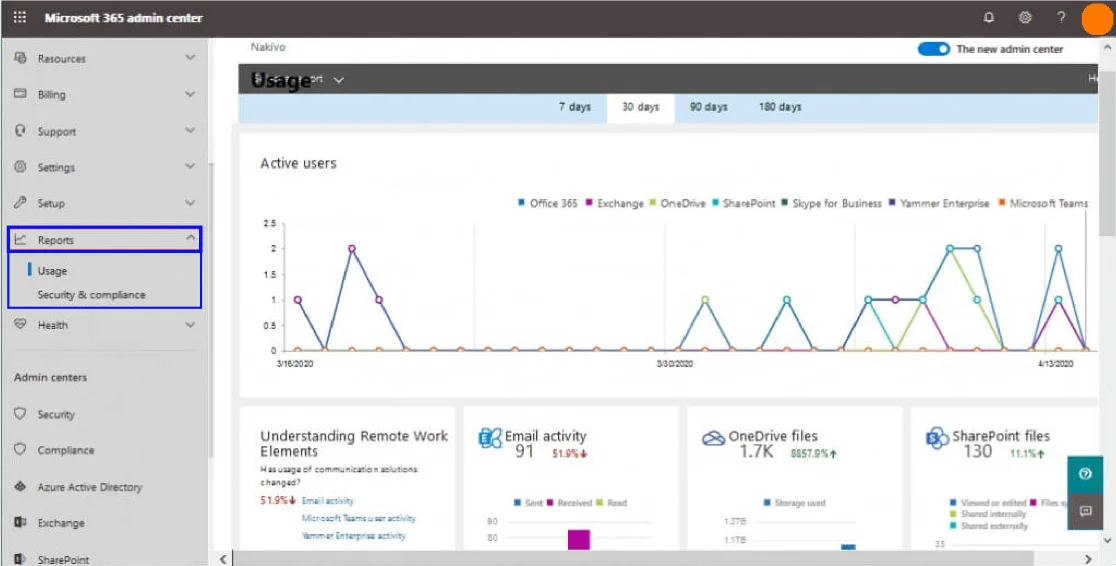Click the OneDrive files cloud icon
Screen dimensions: 1116x566
click(x=714, y=438)
